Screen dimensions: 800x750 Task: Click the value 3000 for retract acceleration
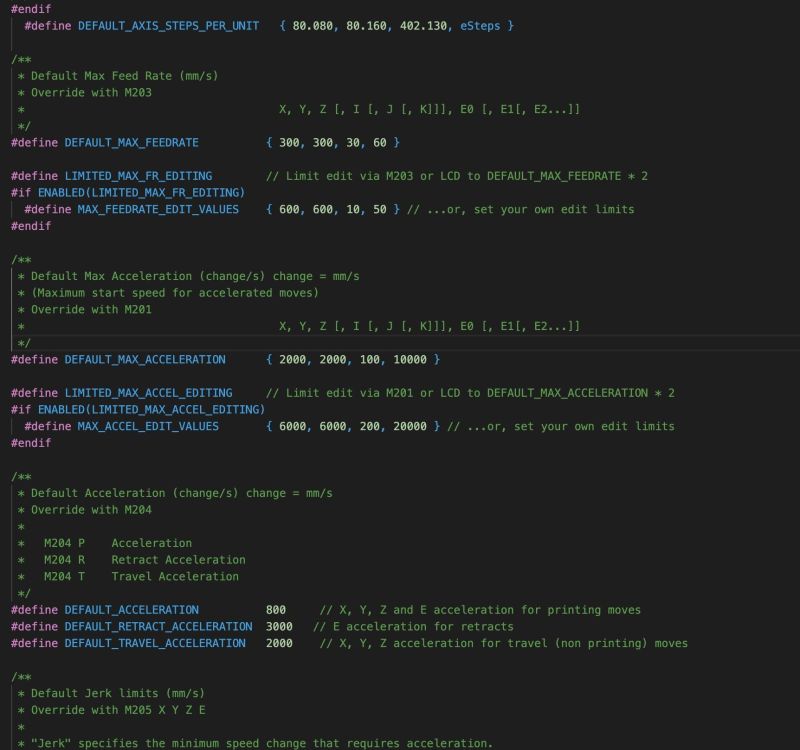[x=279, y=627]
